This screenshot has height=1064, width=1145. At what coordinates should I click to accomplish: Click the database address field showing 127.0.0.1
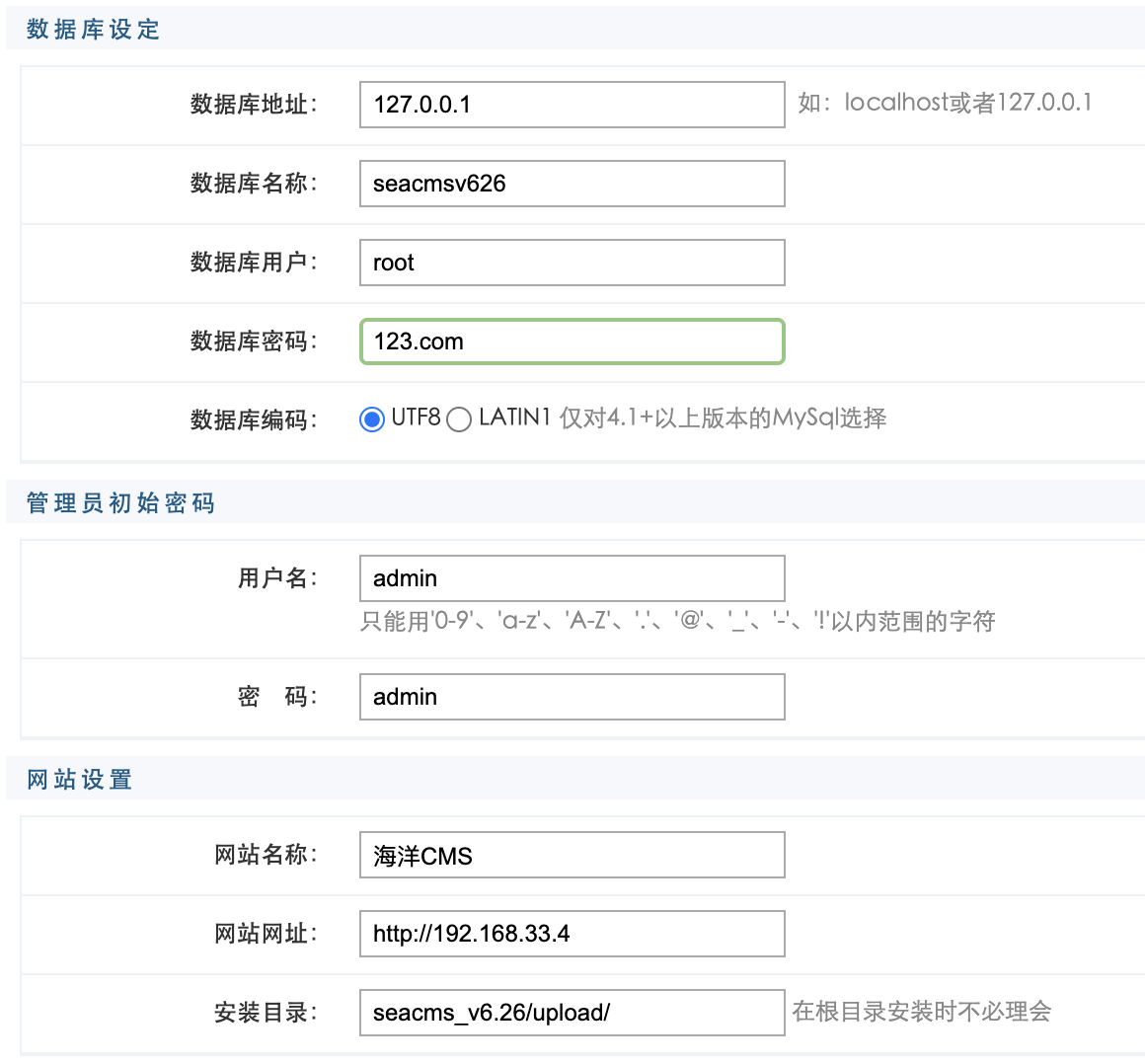[x=572, y=105]
